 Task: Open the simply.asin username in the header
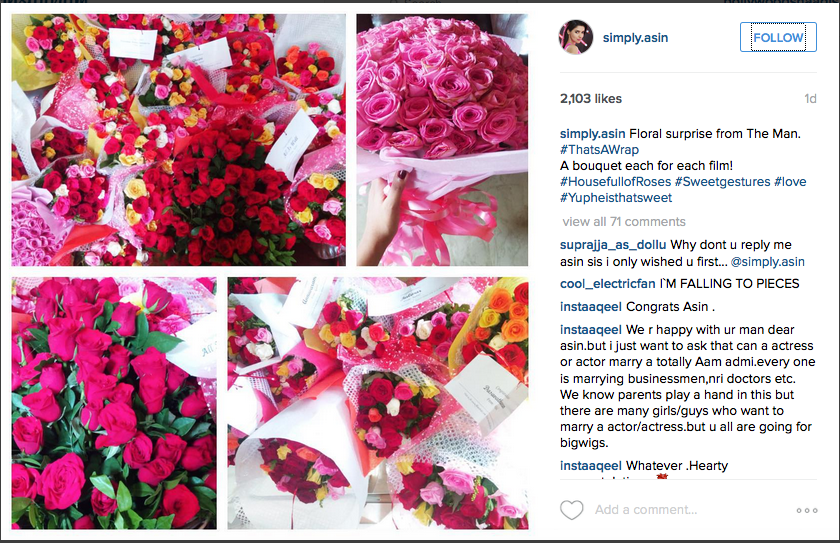[635, 38]
